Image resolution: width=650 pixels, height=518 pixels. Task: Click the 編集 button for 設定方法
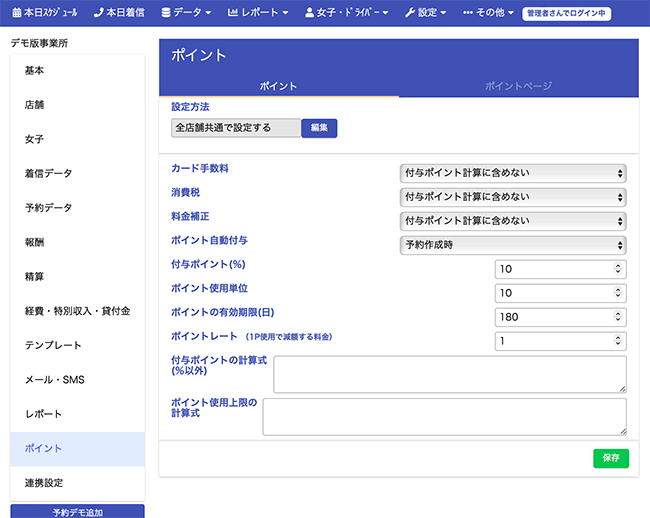pos(319,128)
